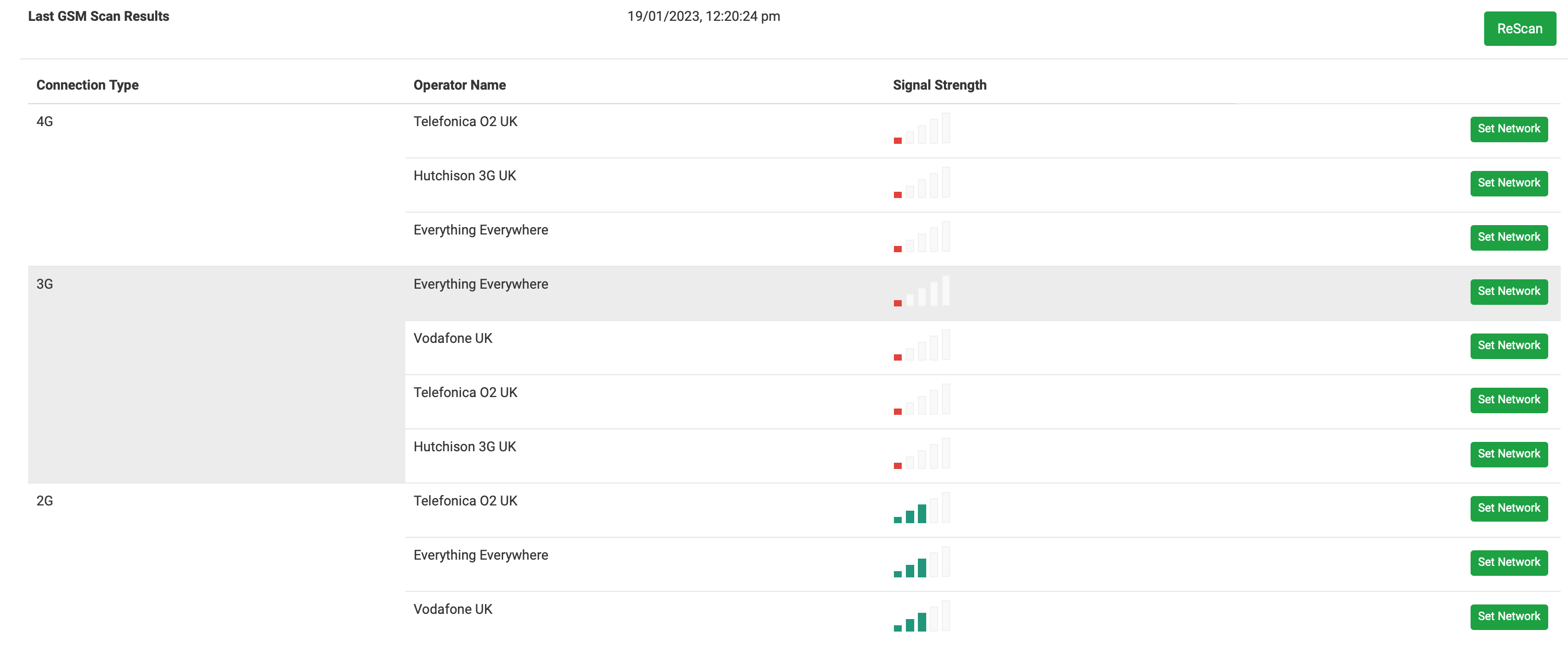This screenshot has width=1568, height=667.
Task: Click signal bars icon for 3G Everything Everywhere
Action: [x=922, y=291]
